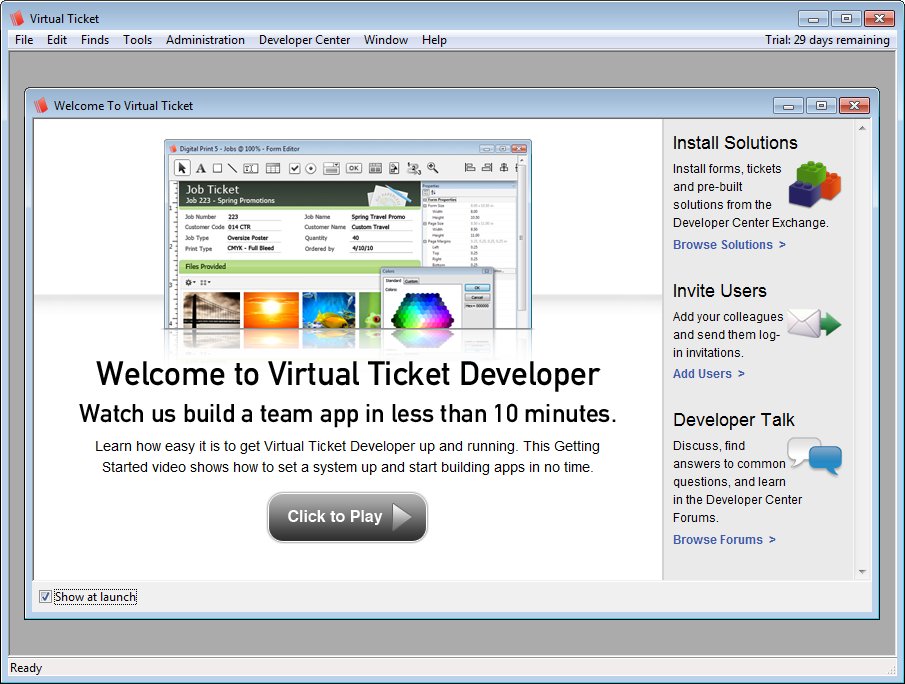Click the 'Welcome to Virtual Ticket Developer' headline

pyautogui.click(x=348, y=374)
